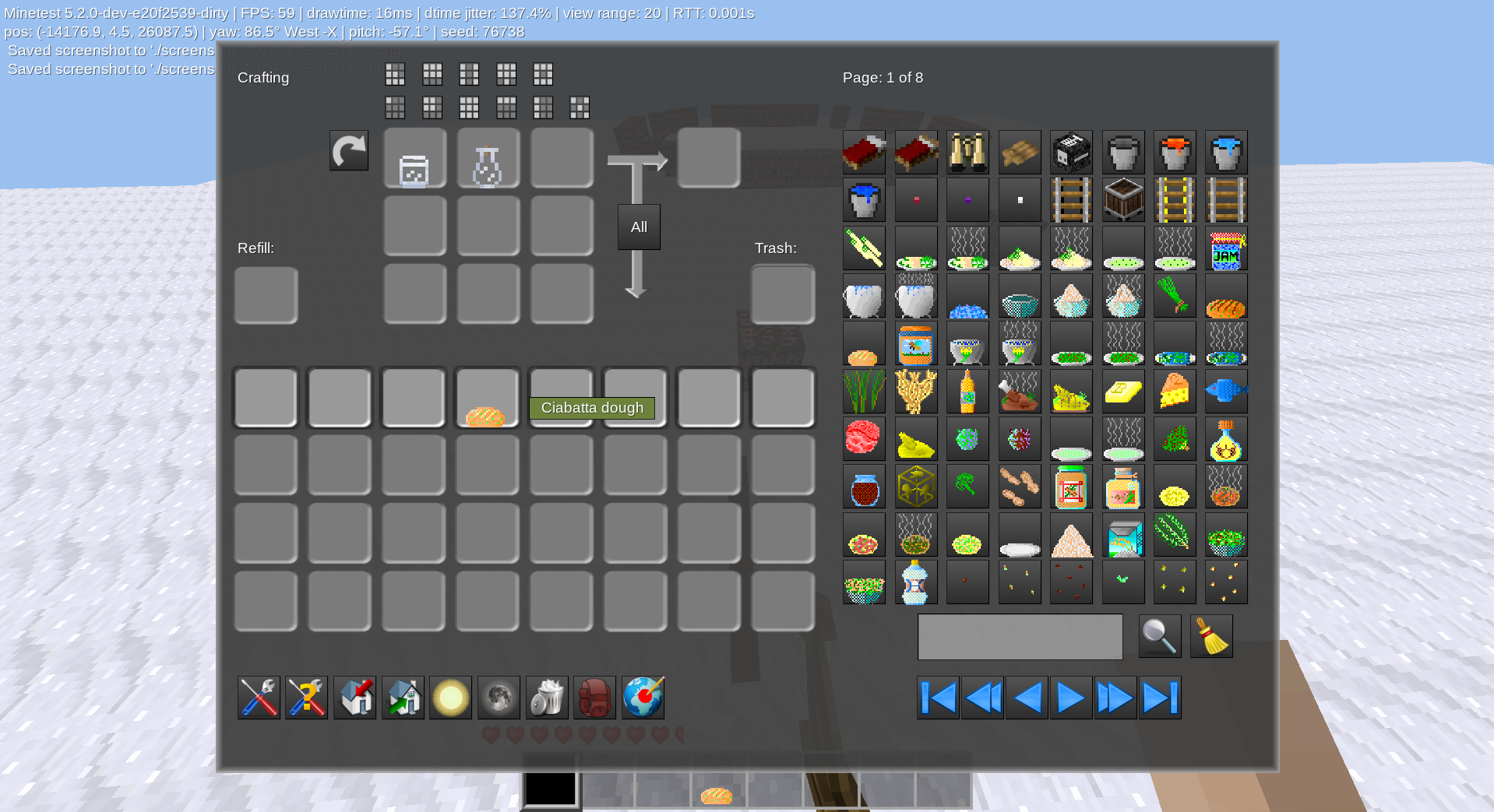Image resolution: width=1494 pixels, height=812 pixels.
Task: Select the yellow butter block item
Action: click(x=1123, y=391)
